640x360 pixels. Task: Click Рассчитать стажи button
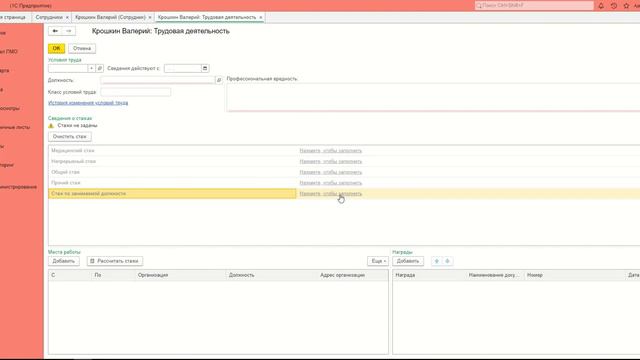coord(115,261)
